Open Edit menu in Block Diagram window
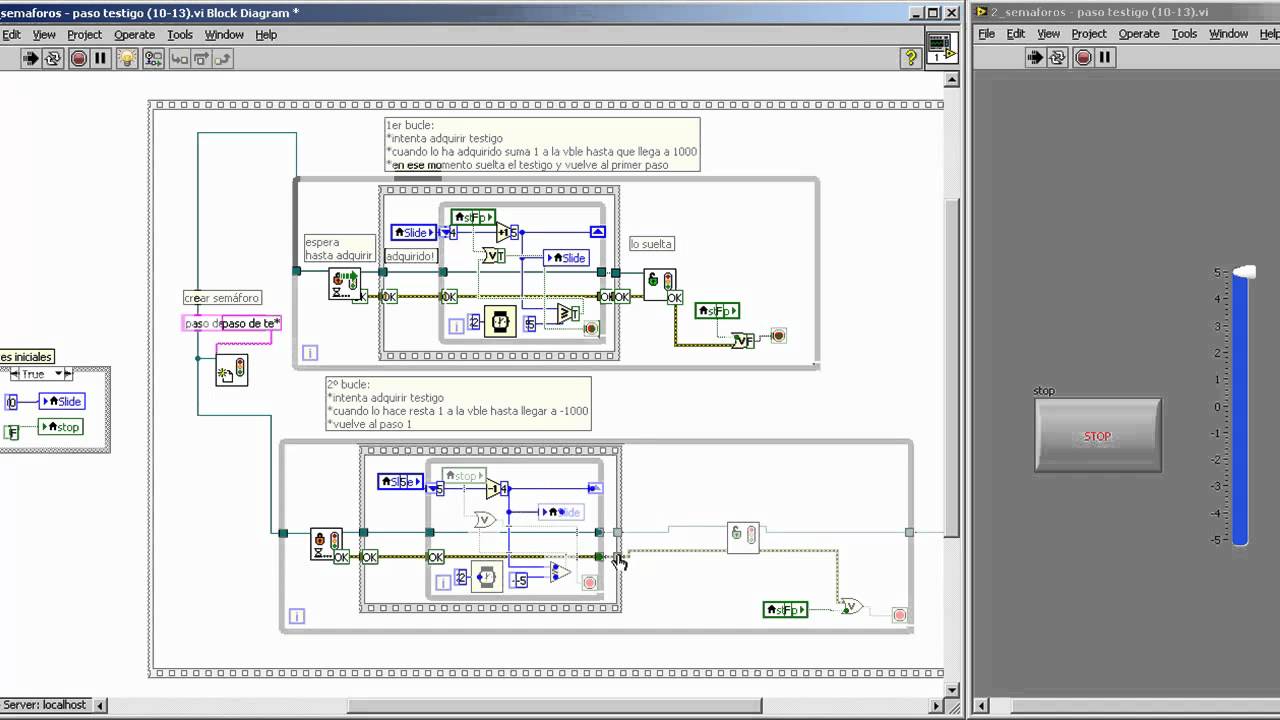The height and width of the screenshot is (720, 1280). click(11, 34)
